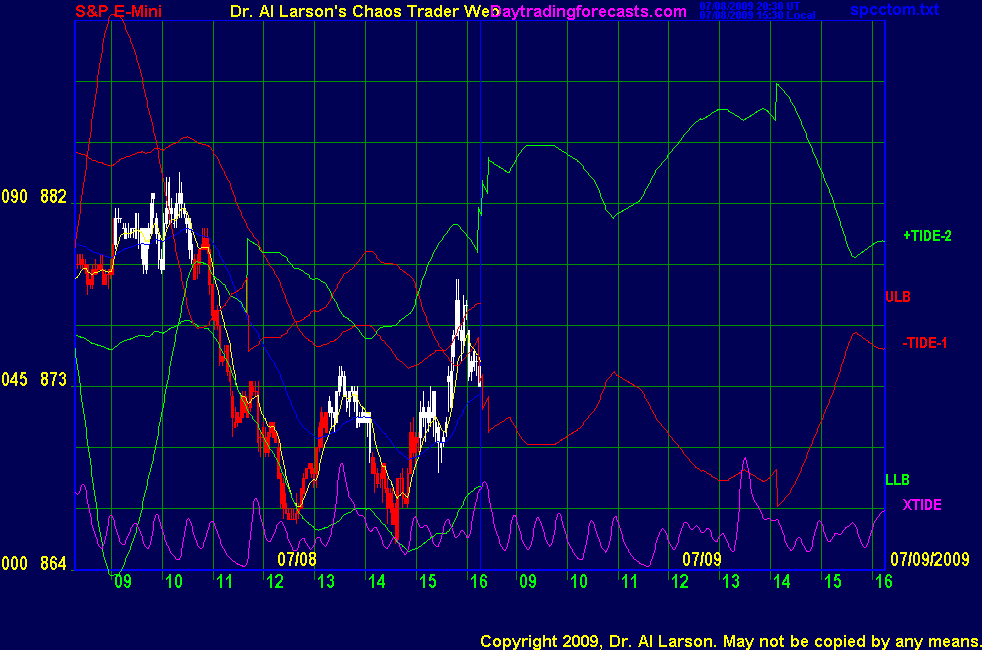Click the 'spcctom.txt' file name
This screenshot has height=650, width=982.
pos(894,9)
